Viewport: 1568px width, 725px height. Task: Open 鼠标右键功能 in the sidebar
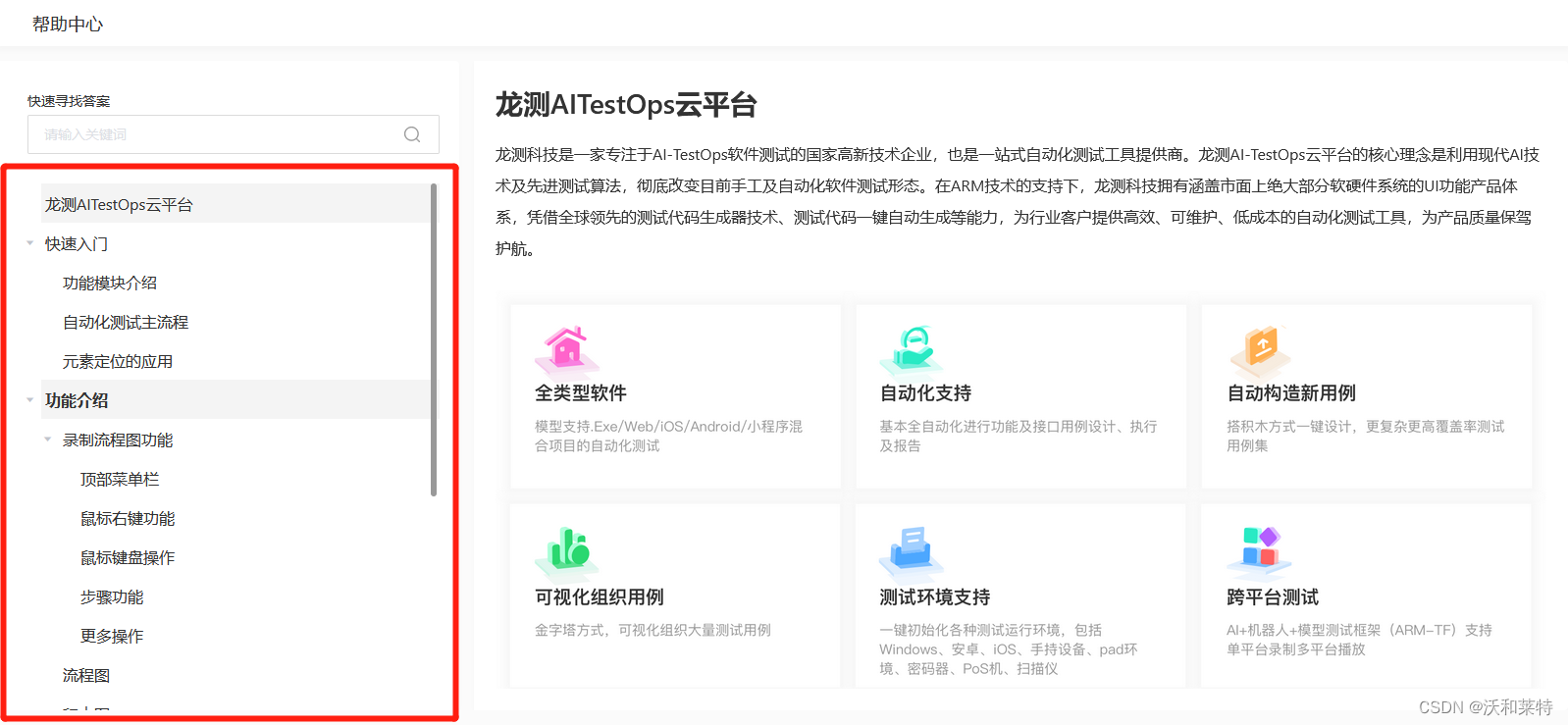pos(128,518)
